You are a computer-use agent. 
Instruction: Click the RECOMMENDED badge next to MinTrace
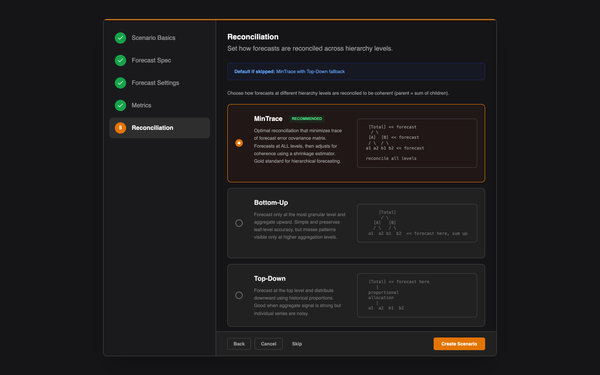pos(307,119)
